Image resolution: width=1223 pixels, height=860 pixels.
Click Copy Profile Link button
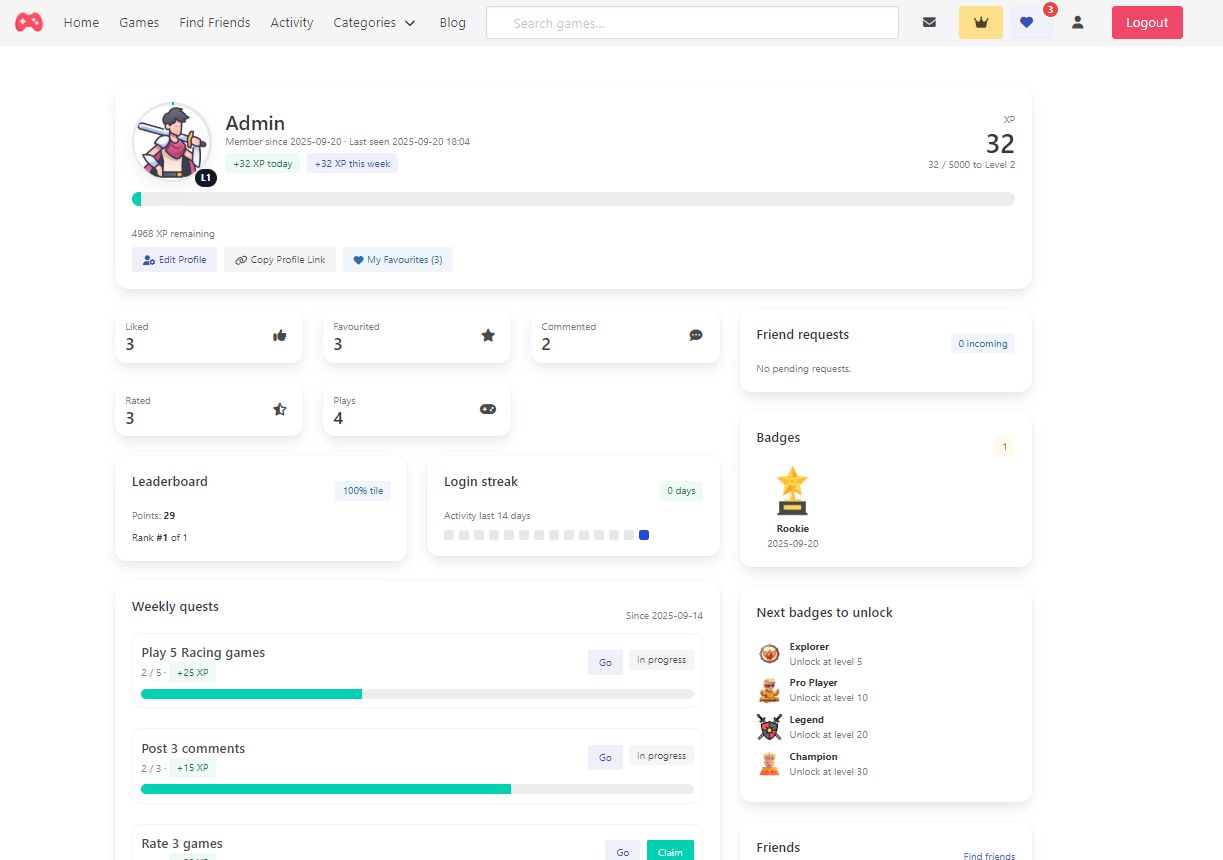[x=280, y=260]
